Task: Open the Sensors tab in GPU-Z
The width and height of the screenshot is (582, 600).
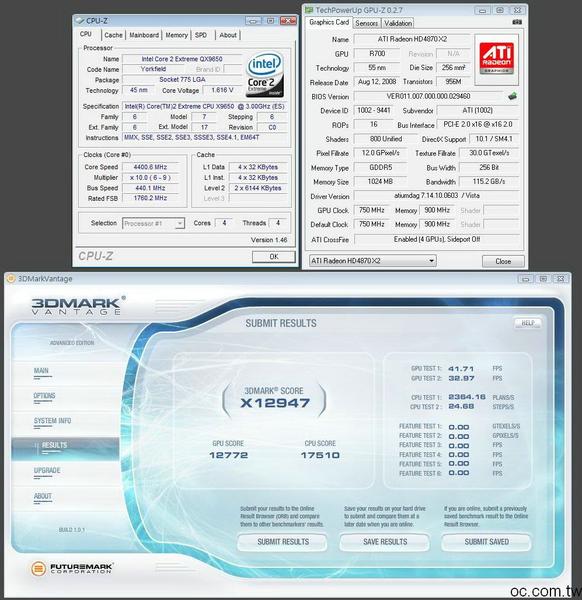Action: (x=366, y=23)
